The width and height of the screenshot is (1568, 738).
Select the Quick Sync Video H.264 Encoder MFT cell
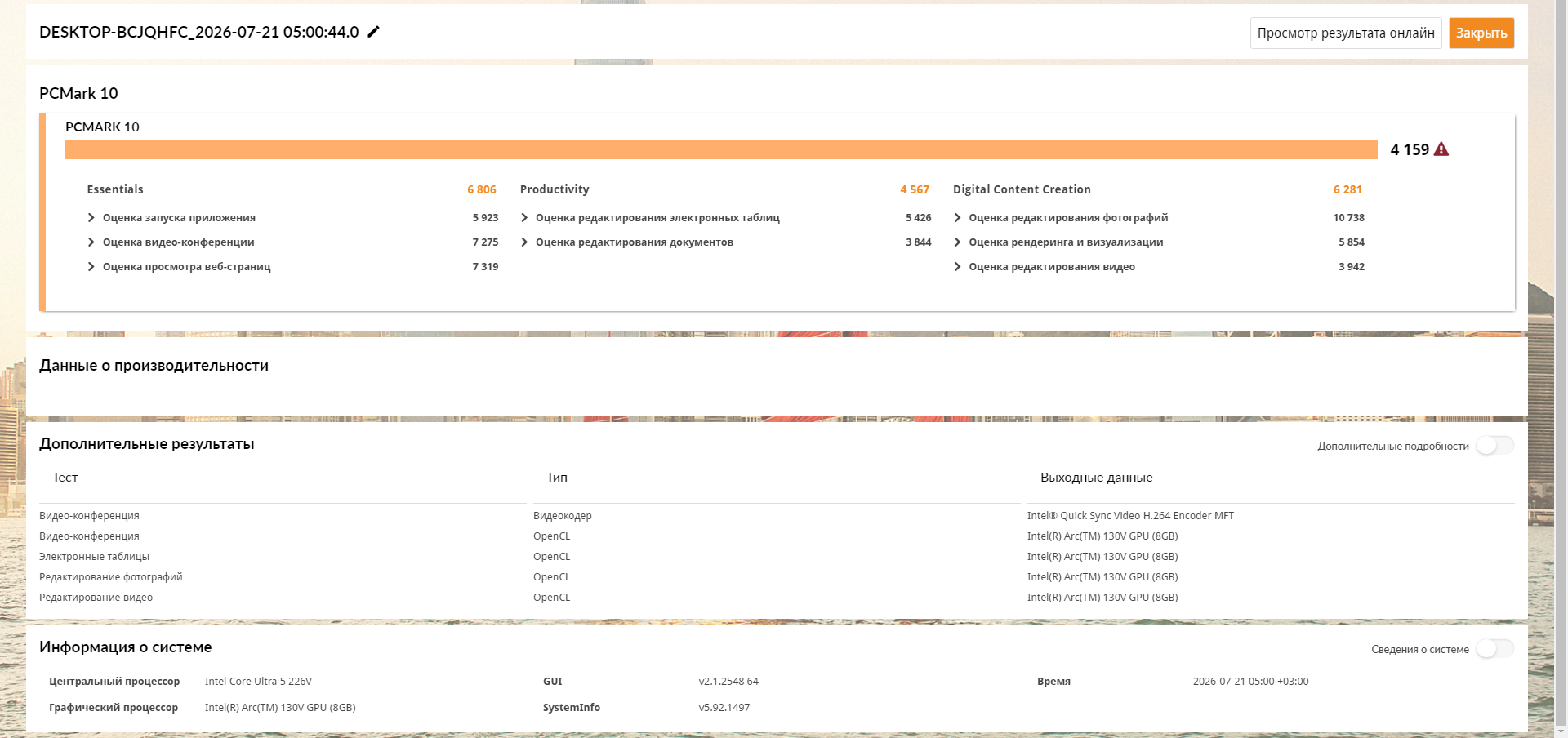pyautogui.click(x=1130, y=516)
